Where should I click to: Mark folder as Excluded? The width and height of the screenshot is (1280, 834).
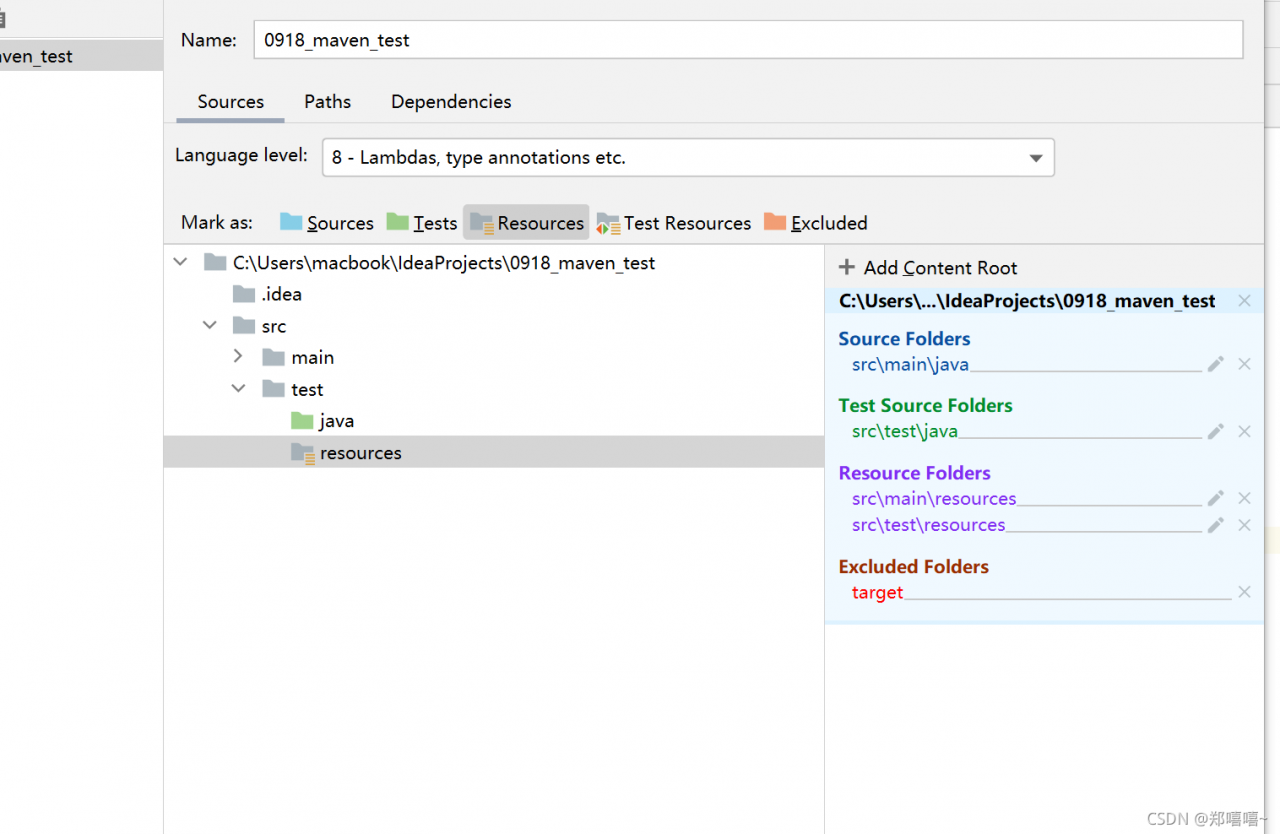tap(815, 223)
